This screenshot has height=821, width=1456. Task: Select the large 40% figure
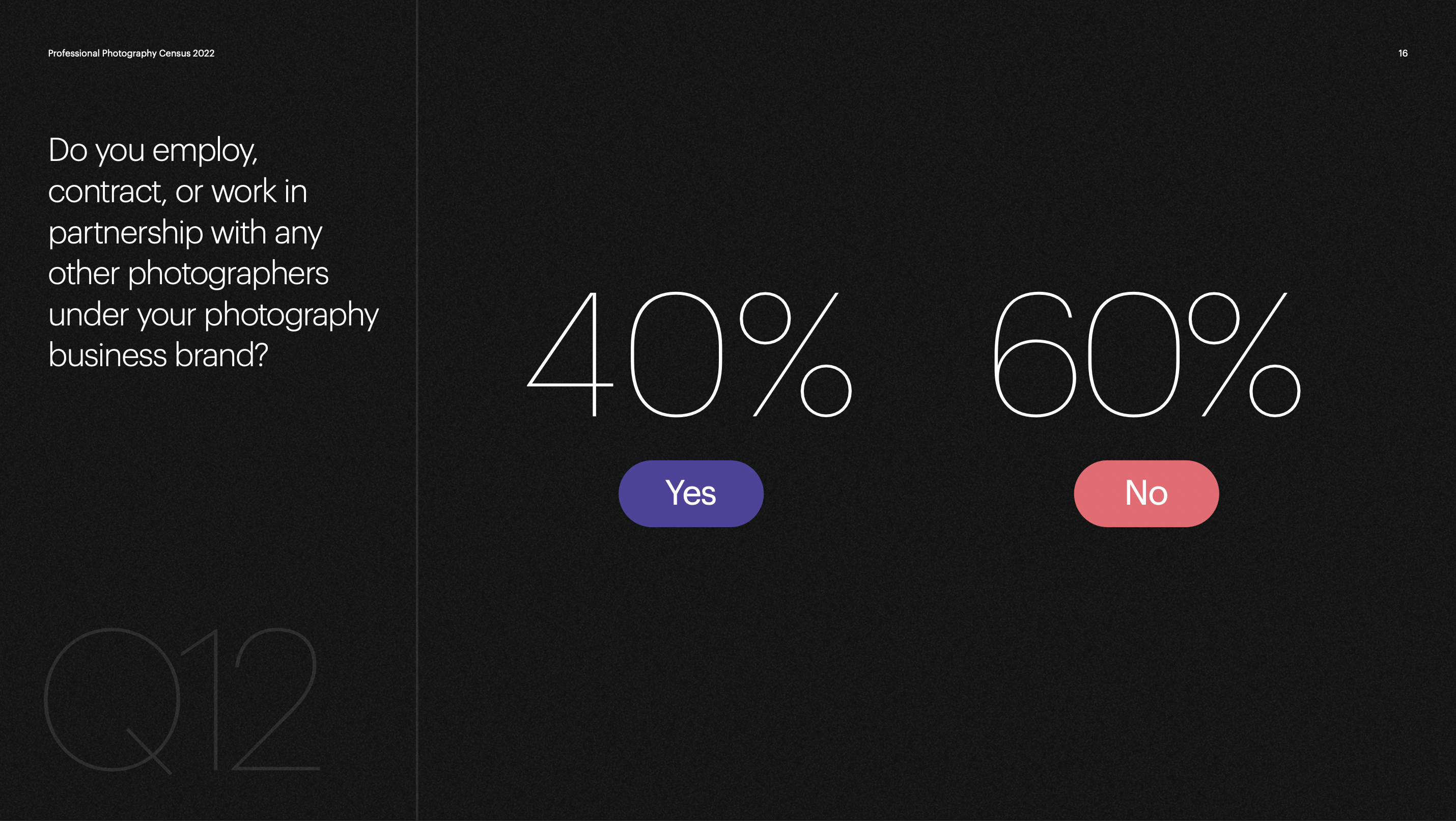coord(689,354)
